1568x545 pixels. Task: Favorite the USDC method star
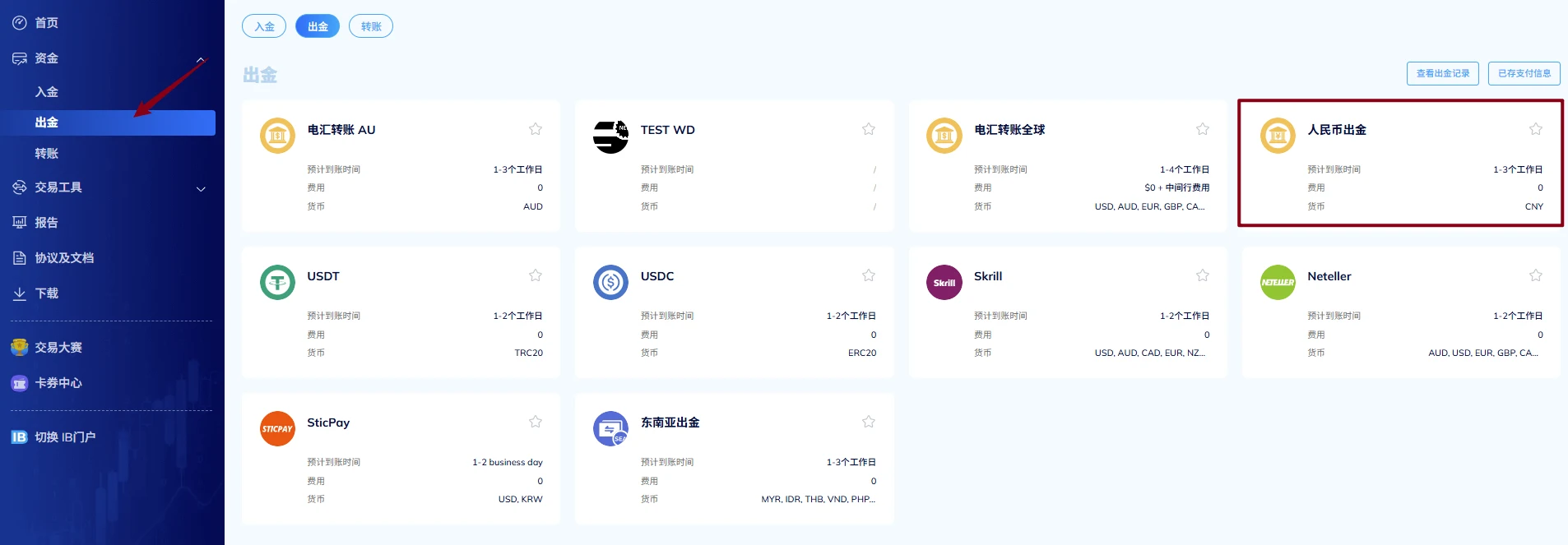869,275
